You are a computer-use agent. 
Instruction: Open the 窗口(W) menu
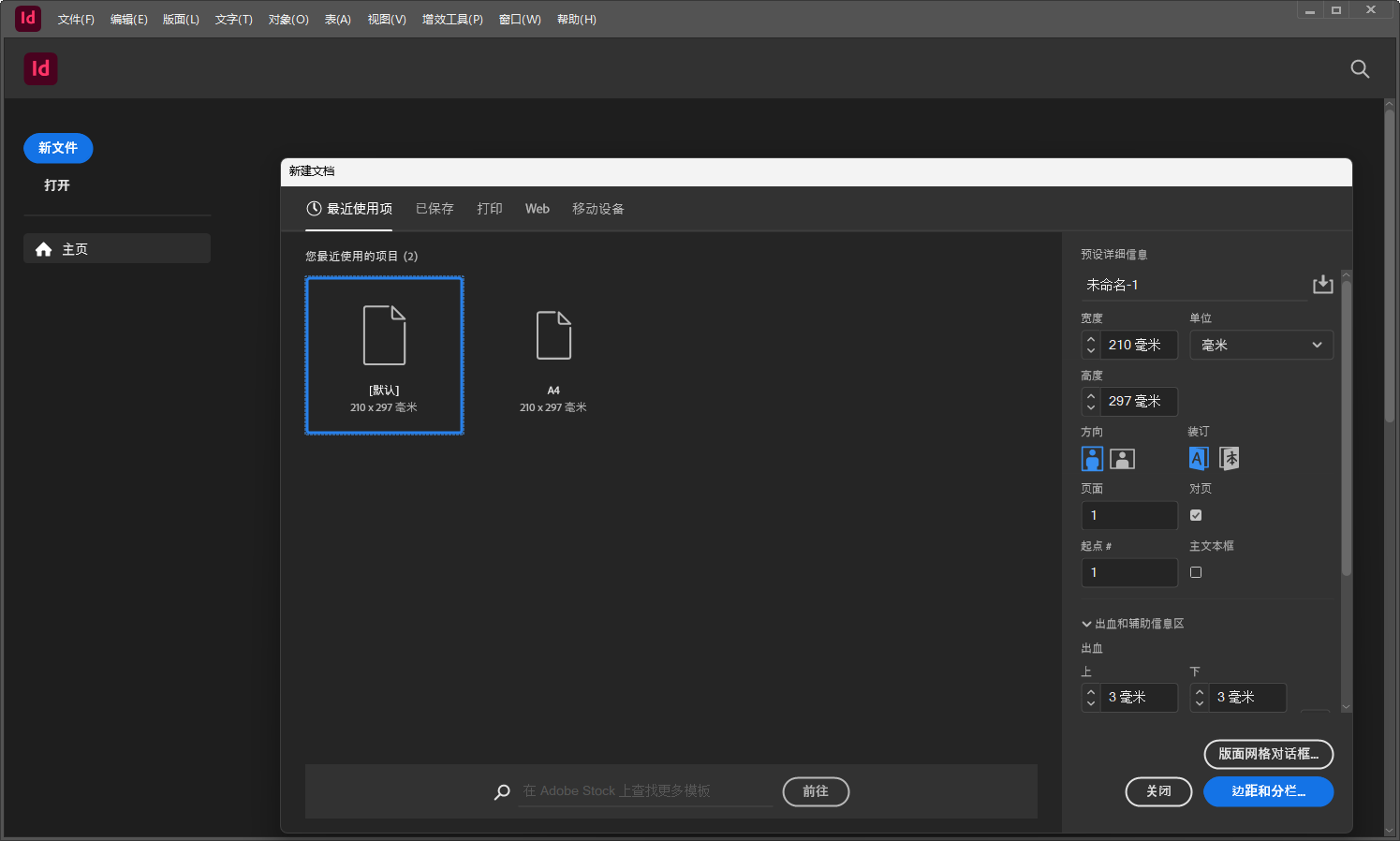tap(520, 20)
